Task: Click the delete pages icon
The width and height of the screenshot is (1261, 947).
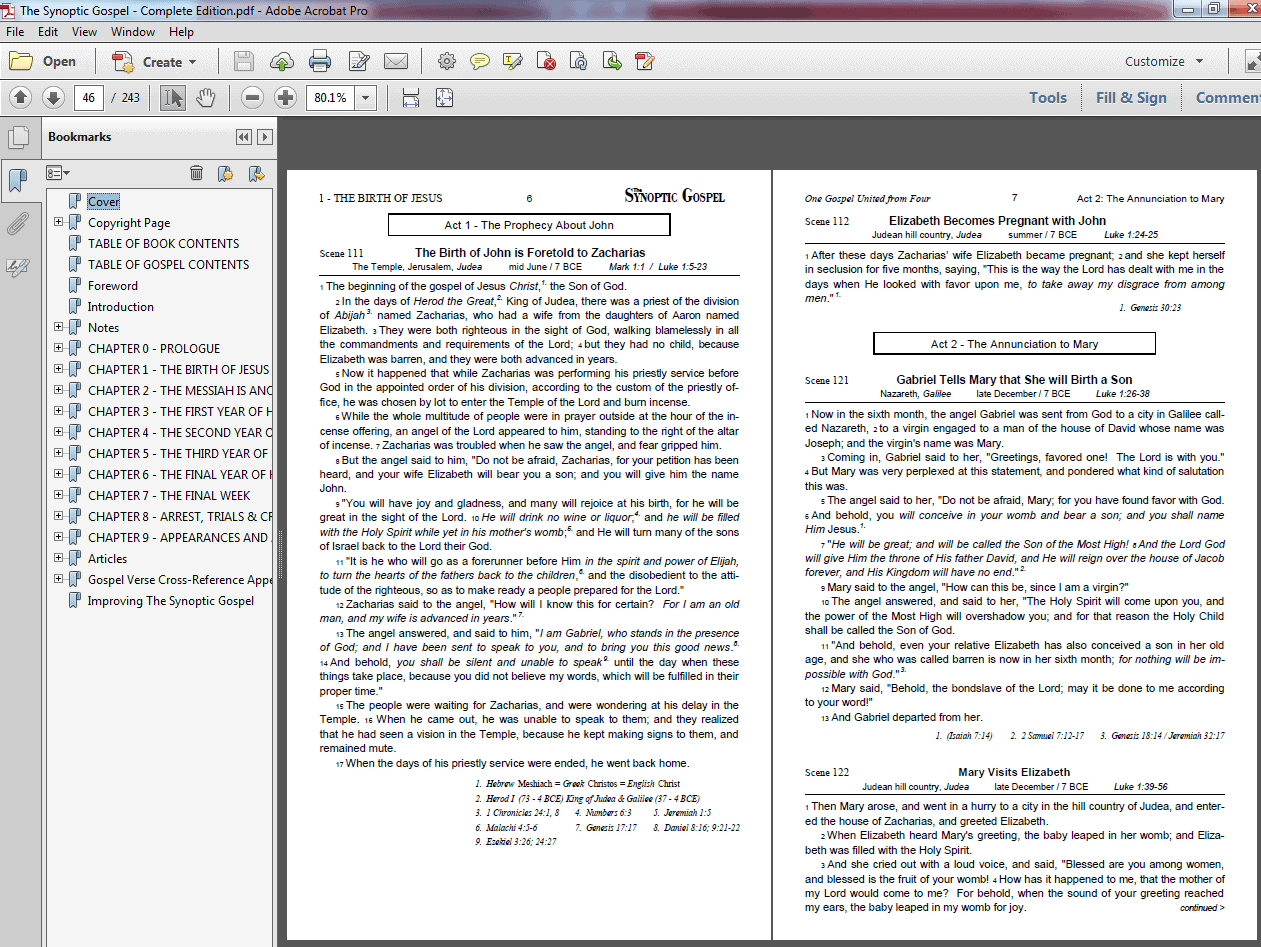Action: pos(546,62)
